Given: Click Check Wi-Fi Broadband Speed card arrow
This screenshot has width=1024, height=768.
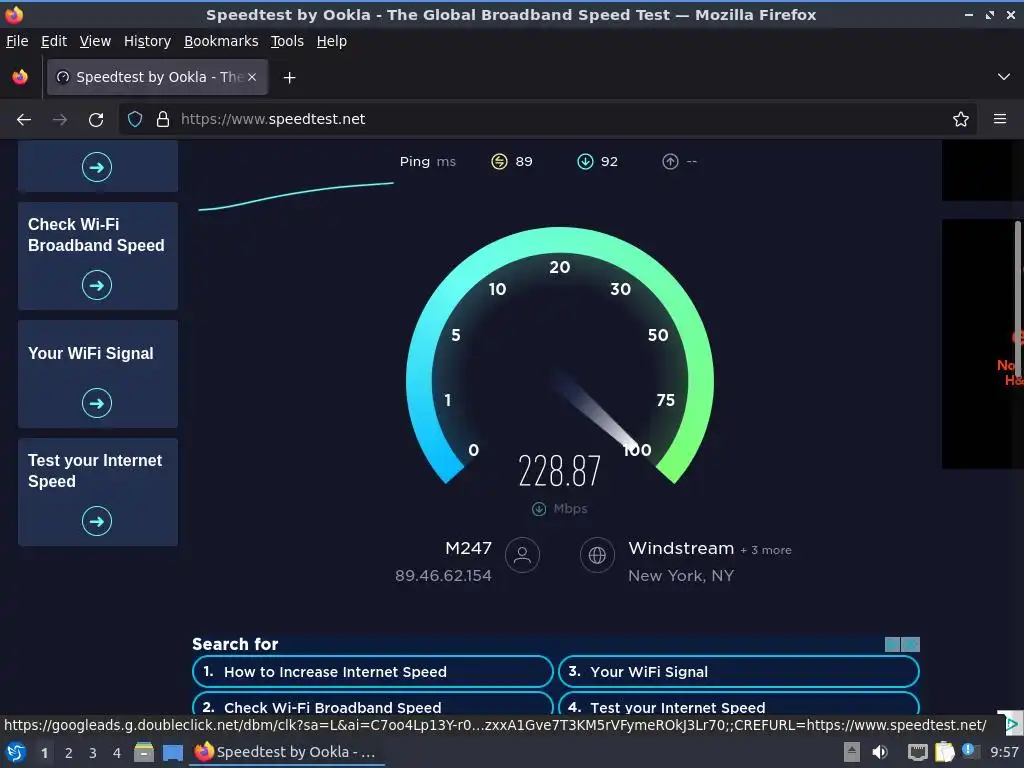Looking at the screenshot, I should 97,285.
